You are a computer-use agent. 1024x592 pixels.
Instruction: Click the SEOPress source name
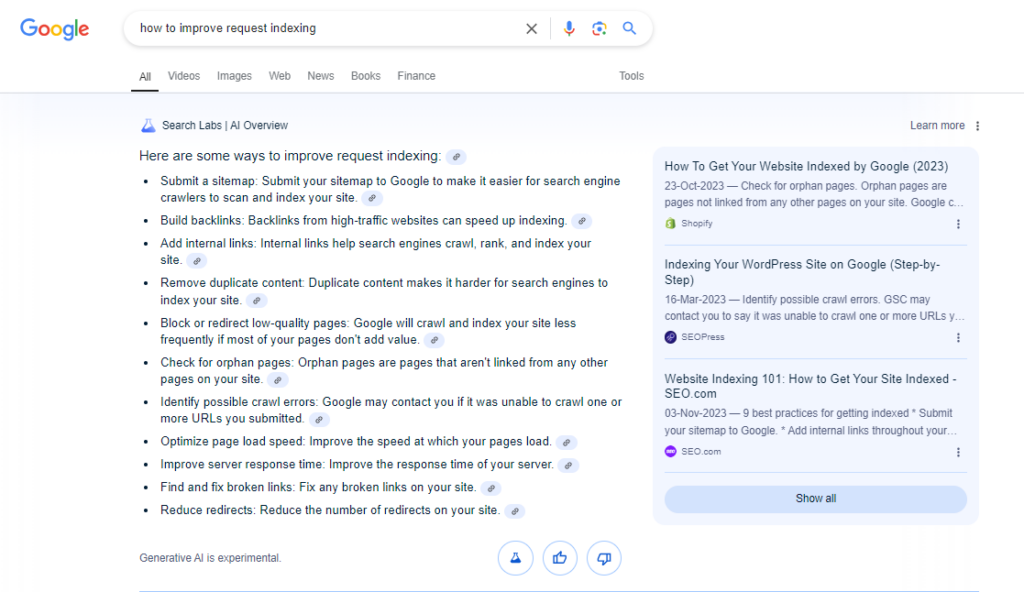click(703, 337)
